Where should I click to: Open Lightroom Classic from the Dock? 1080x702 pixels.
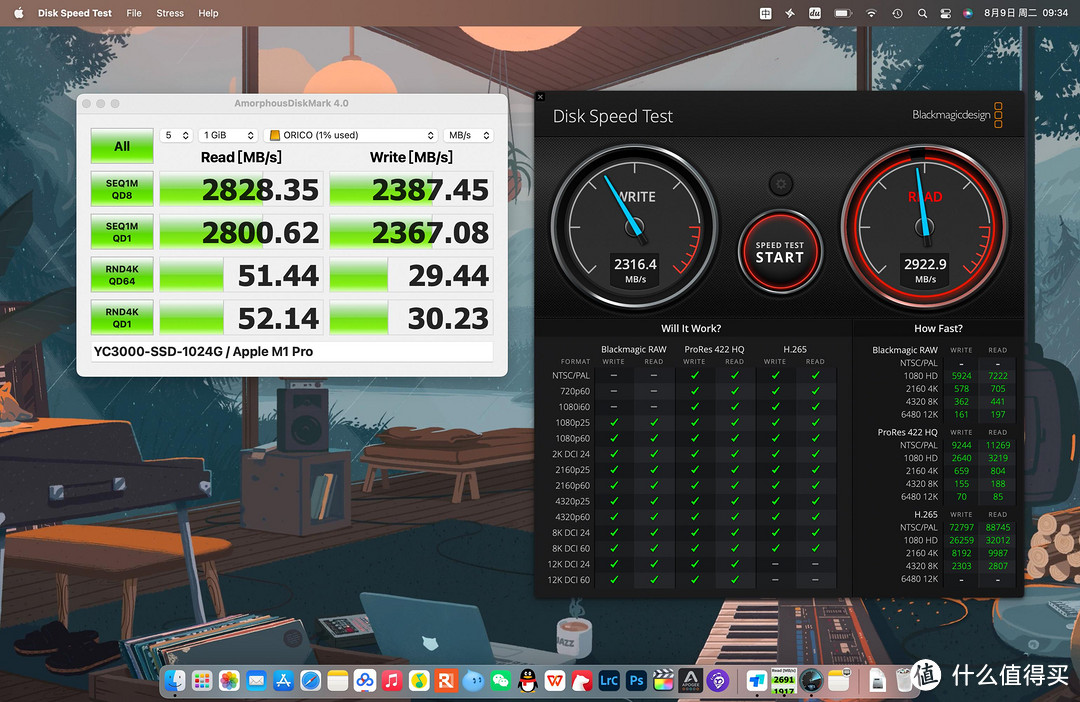click(609, 681)
